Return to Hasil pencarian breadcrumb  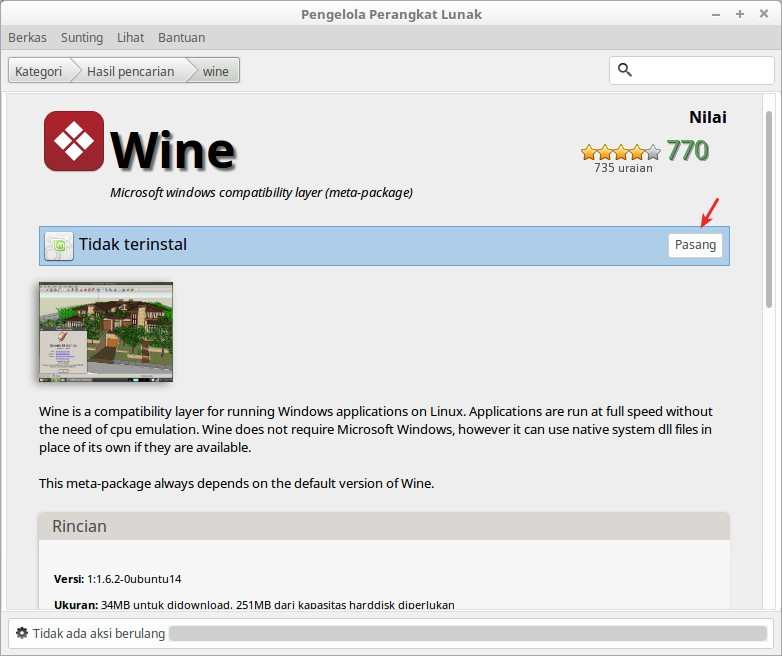click(131, 71)
